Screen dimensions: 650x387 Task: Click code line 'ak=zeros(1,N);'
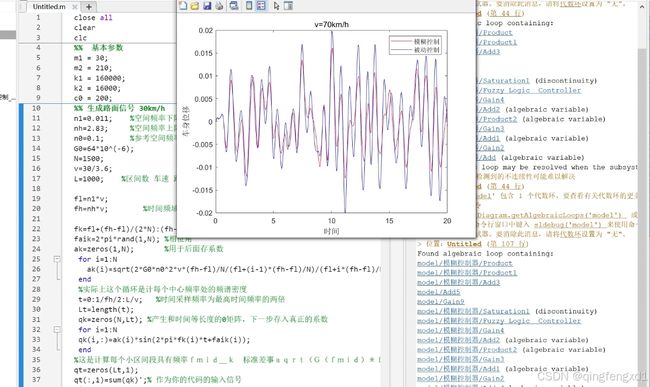(x=104, y=249)
